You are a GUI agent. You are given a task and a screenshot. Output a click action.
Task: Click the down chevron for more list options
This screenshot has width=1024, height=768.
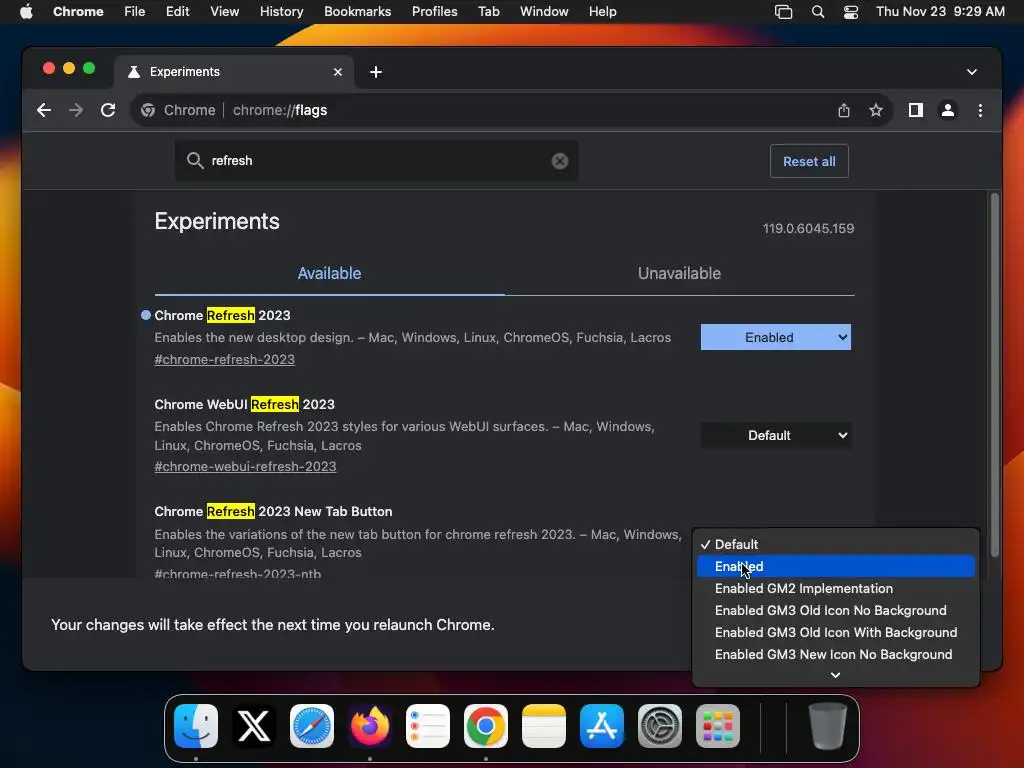(x=835, y=675)
